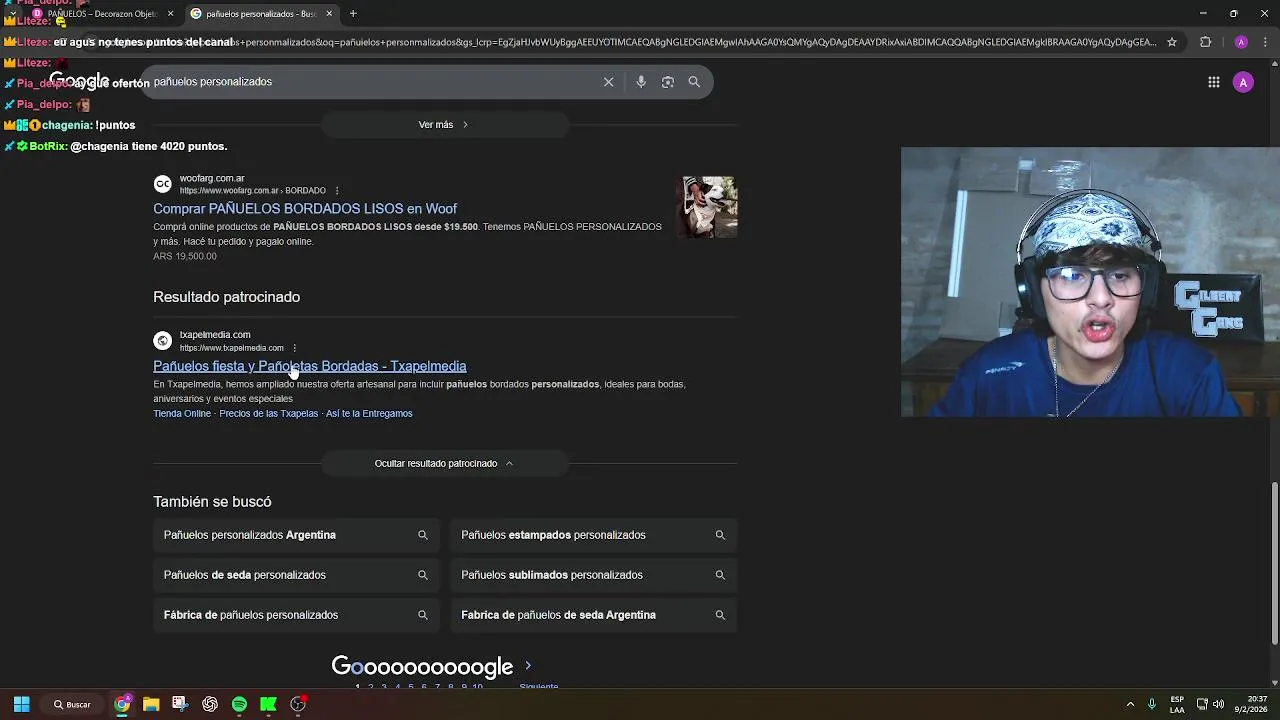Search 'Pañuelos de seda personalizados' suggestion
Screen dimensions: 1280x720
[x=296, y=575]
